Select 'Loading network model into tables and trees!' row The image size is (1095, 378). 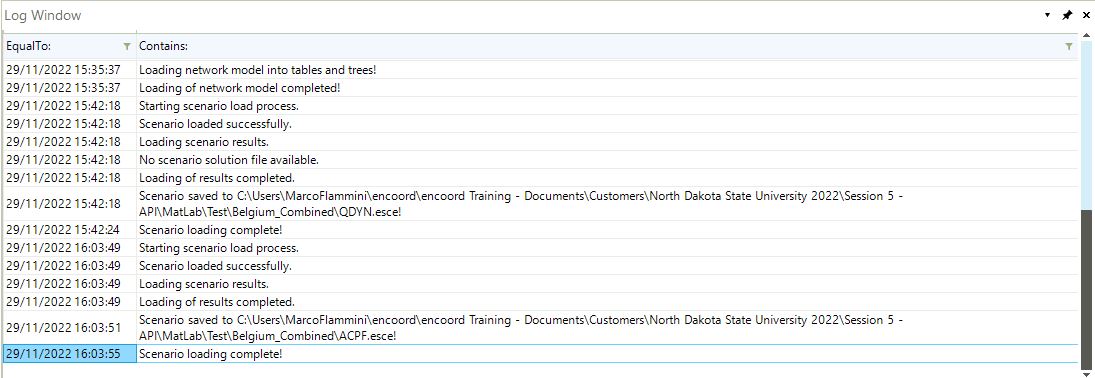541,70
